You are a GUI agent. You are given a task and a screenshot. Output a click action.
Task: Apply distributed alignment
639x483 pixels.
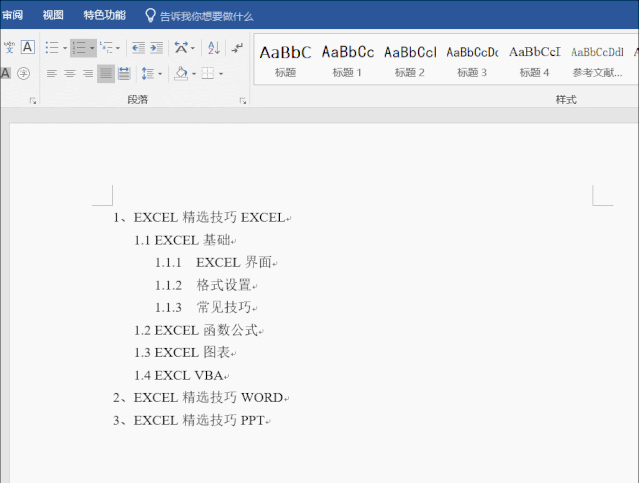click(x=124, y=74)
